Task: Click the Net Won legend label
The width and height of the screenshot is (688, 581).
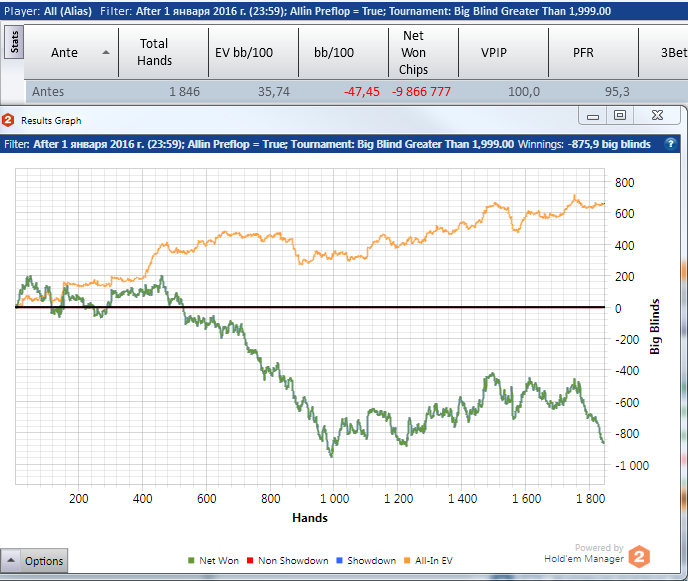Action: (x=219, y=560)
